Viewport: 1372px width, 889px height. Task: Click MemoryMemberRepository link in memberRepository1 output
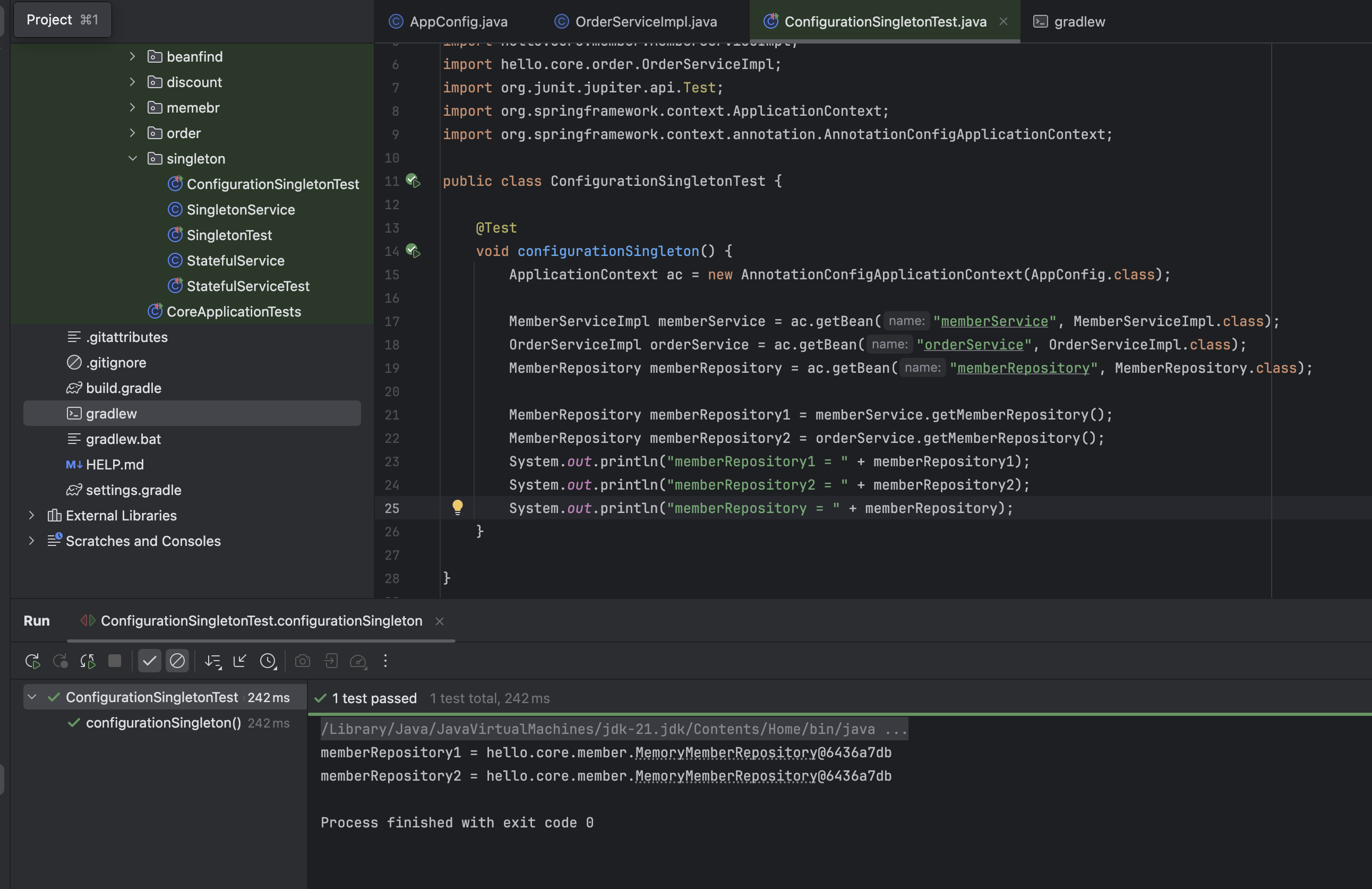click(x=726, y=753)
